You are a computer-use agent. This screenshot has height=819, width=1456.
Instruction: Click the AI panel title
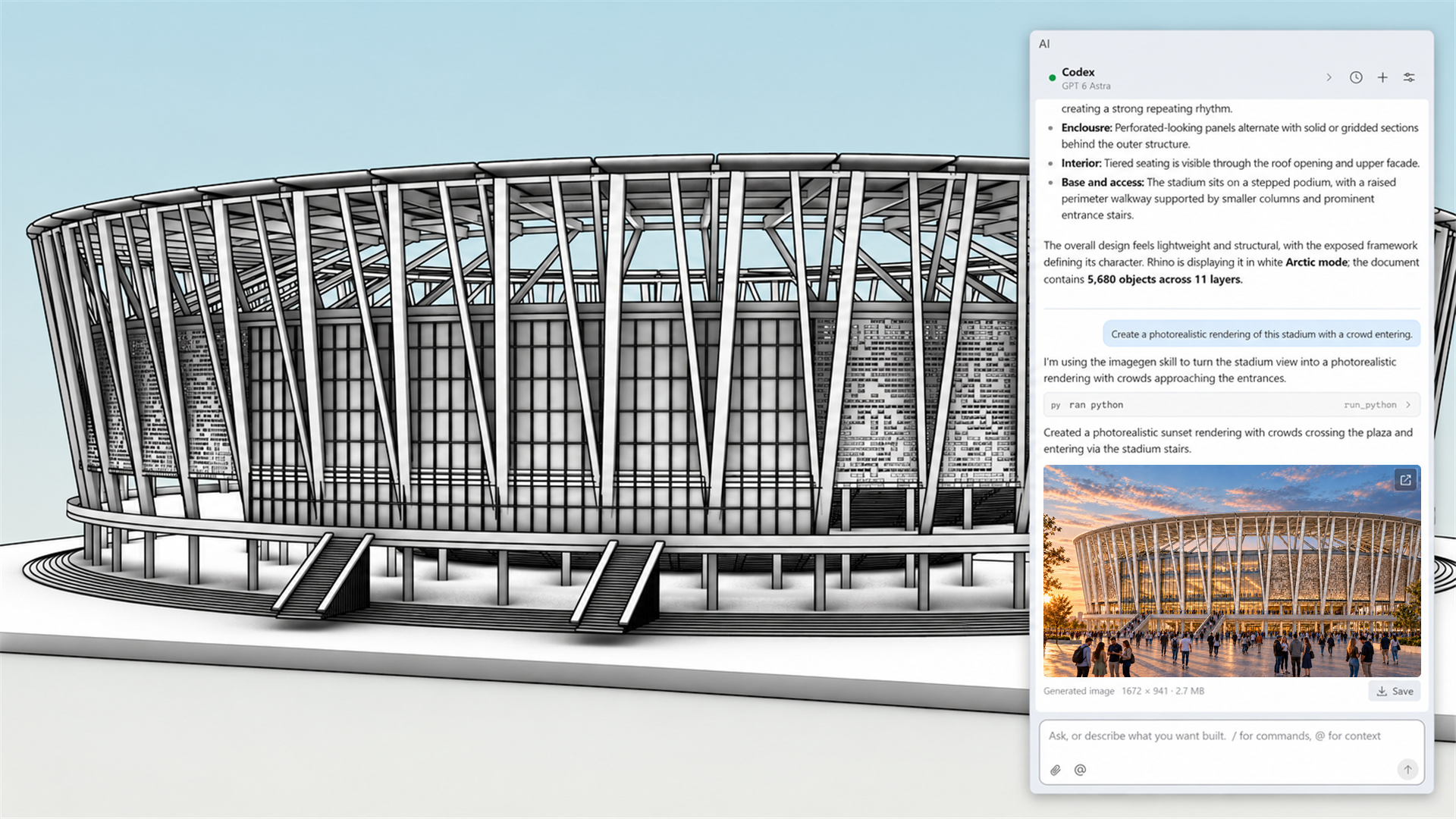(x=1044, y=44)
